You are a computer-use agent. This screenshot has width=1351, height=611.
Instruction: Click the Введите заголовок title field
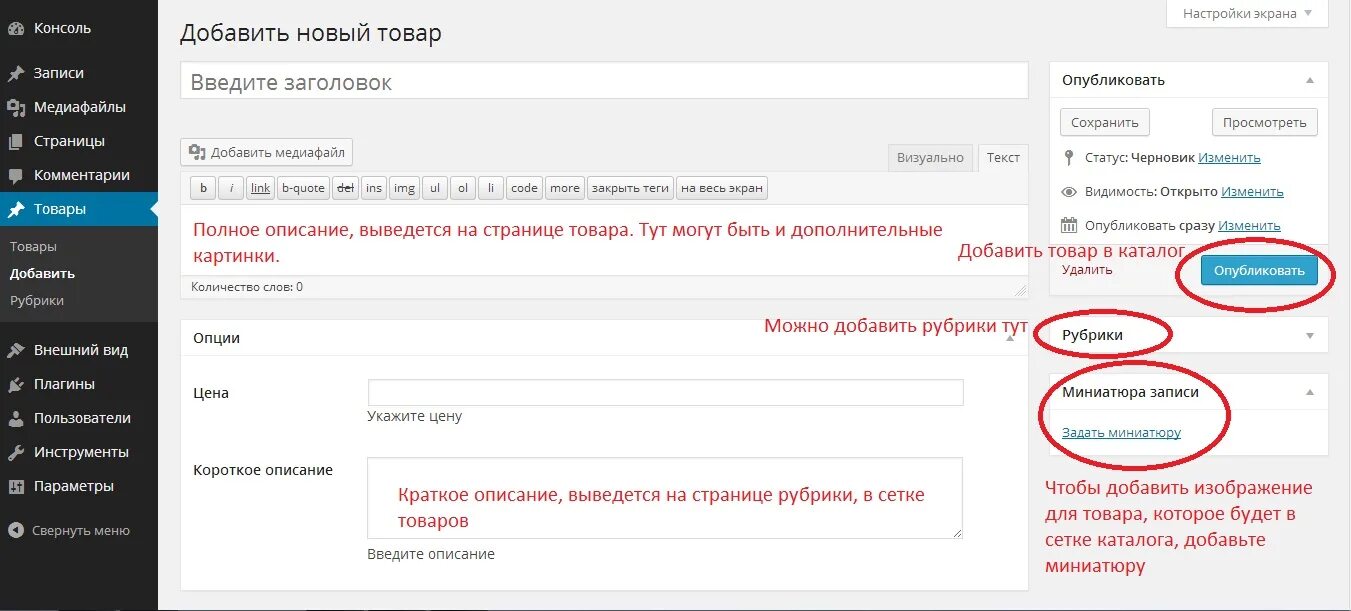tap(604, 81)
